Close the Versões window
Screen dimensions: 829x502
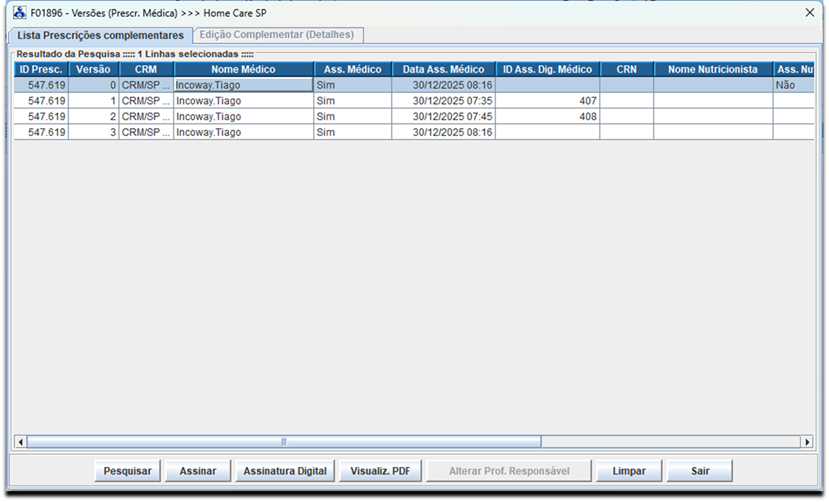point(809,13)
